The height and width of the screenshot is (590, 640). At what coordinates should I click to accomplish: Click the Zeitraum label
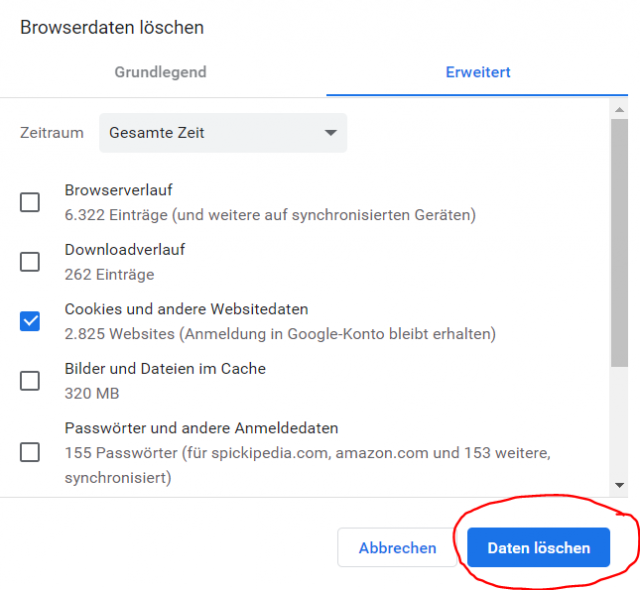(52, 133)
